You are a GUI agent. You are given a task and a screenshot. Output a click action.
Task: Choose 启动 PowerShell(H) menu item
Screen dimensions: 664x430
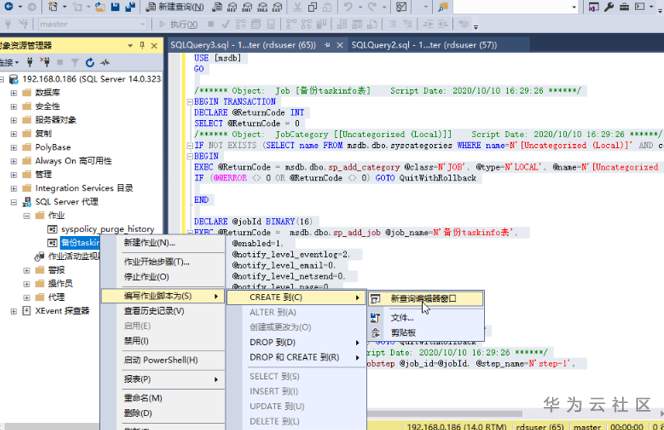pyautogui.click(x=163, y=360)
